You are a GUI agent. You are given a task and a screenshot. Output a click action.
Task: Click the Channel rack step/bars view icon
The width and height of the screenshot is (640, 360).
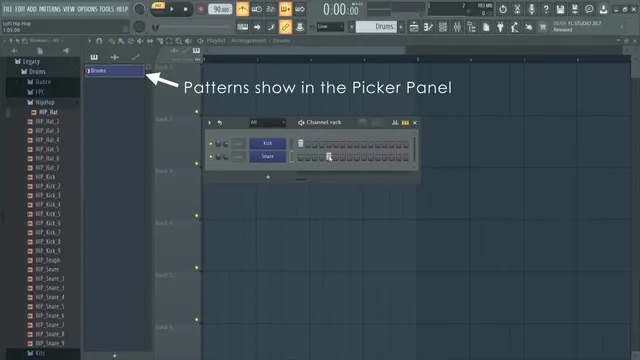[x=405, y=122]
